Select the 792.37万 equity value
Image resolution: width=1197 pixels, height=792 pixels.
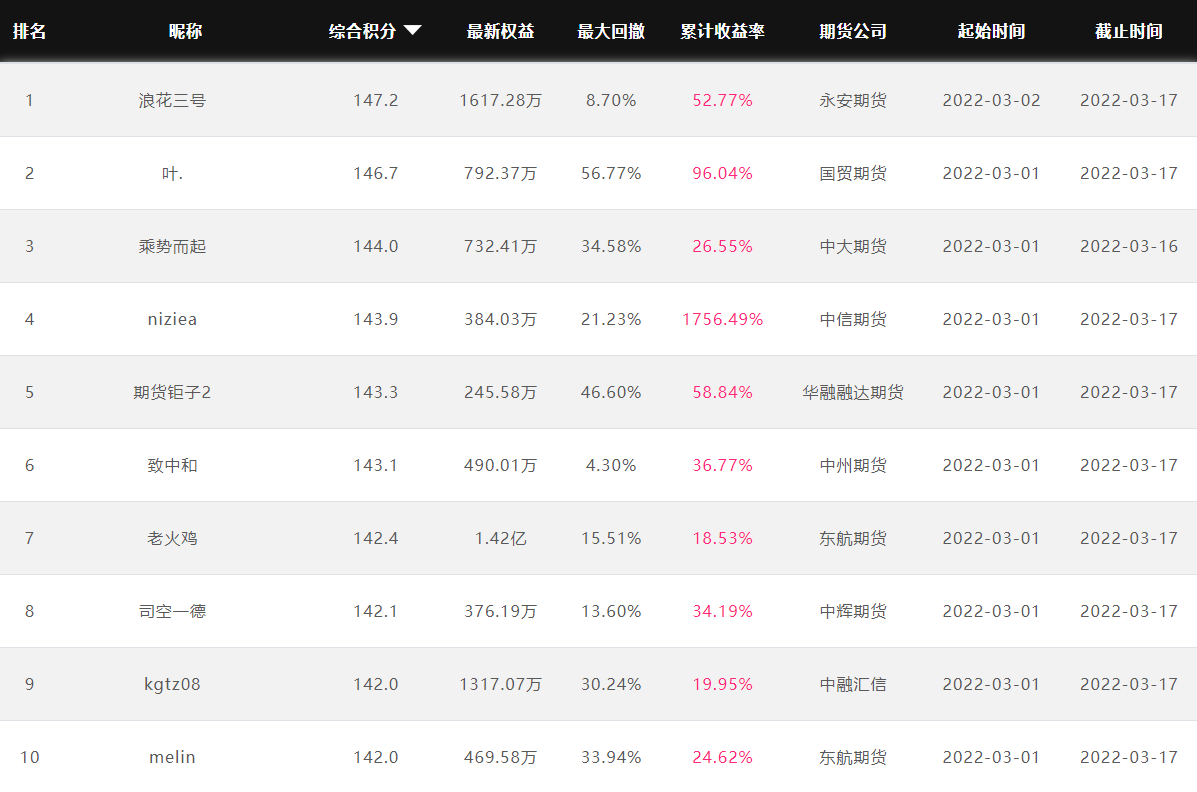click(500, 173)
